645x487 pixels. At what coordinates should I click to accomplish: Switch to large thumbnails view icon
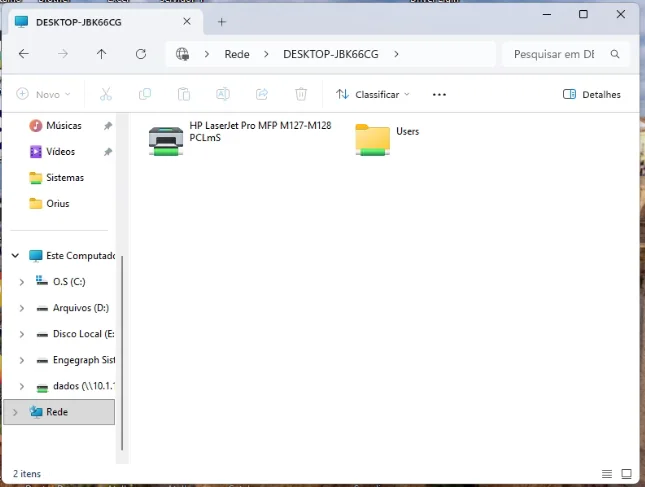point(626,474)
